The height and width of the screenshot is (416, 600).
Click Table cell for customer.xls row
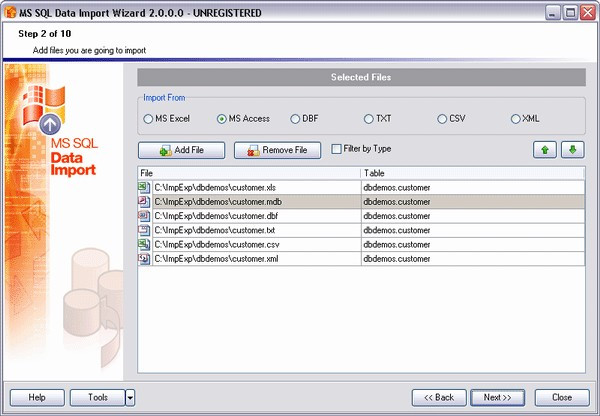473,188
